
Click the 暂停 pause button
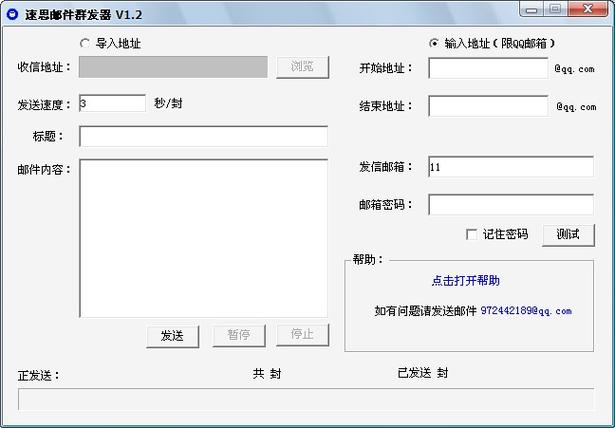tap(239, 335)
